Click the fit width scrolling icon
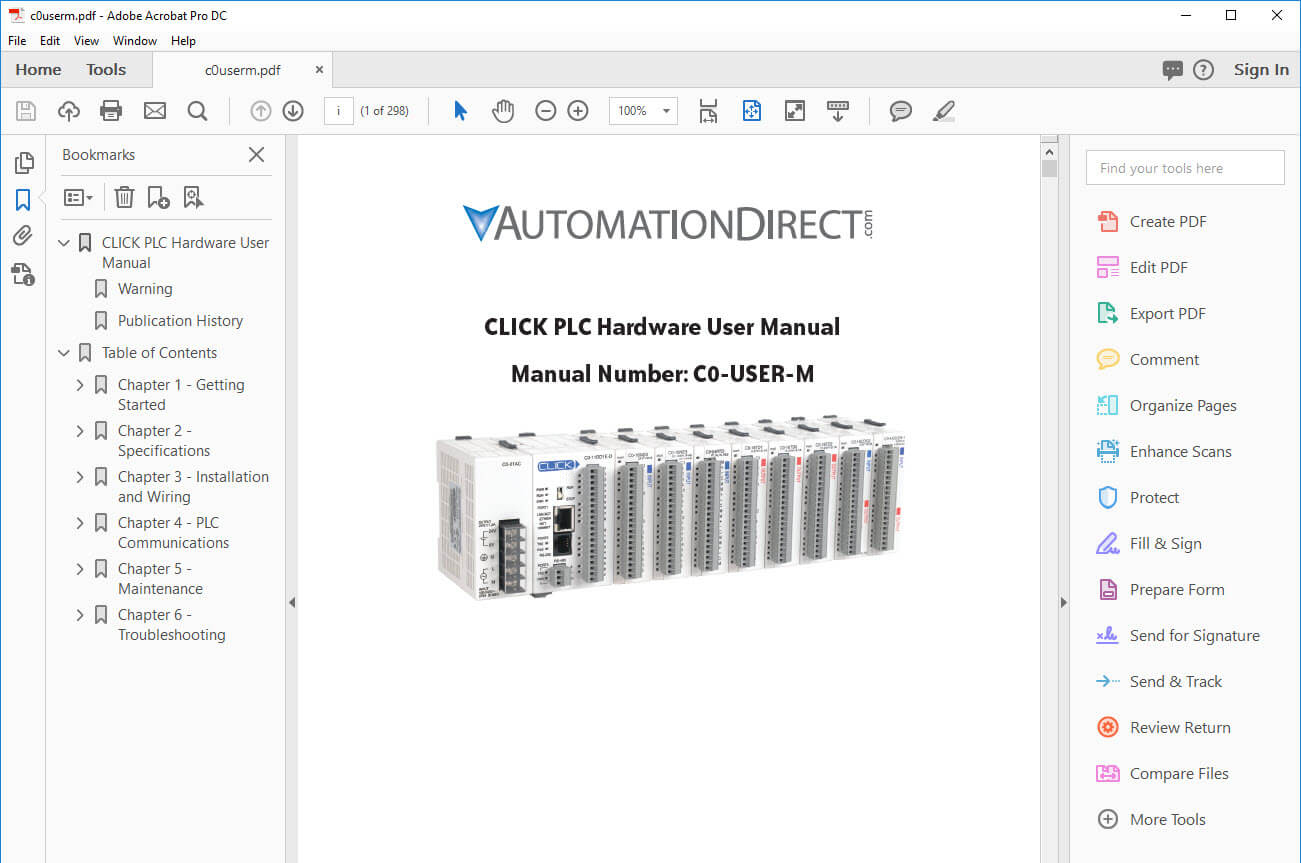 coord(708,111)
